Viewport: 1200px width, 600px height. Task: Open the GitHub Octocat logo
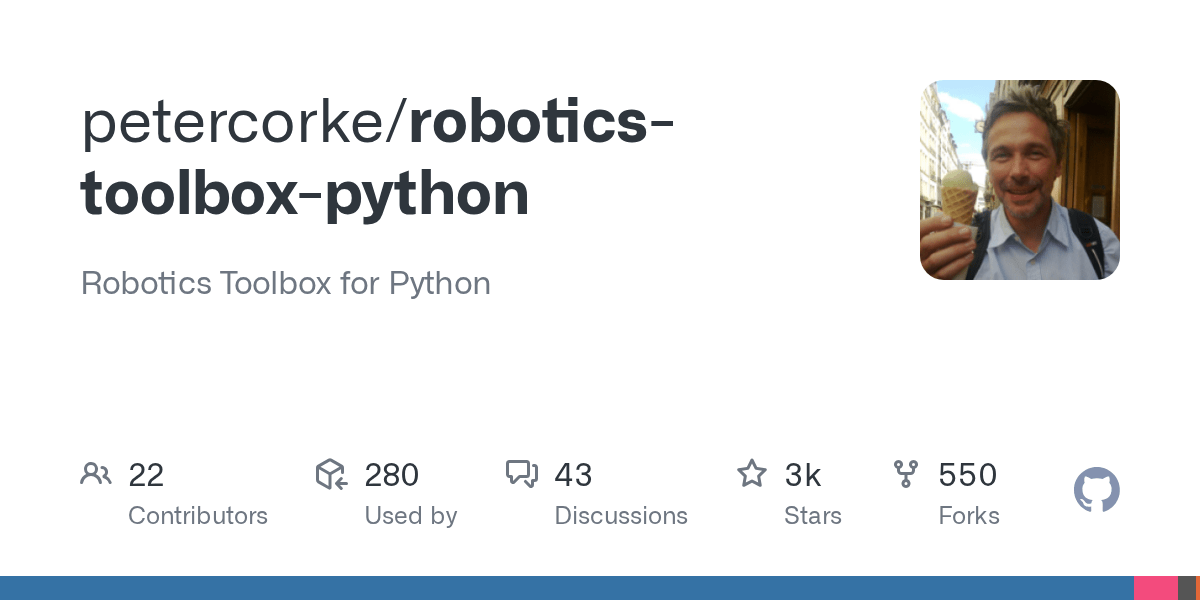point(1097,490)
